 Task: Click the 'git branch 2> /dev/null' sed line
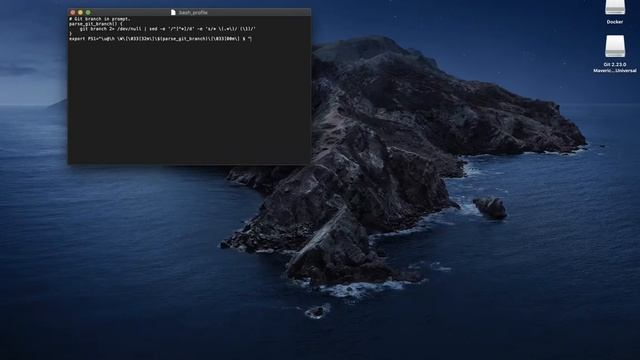pyautogui.click(x=167, y=29)
